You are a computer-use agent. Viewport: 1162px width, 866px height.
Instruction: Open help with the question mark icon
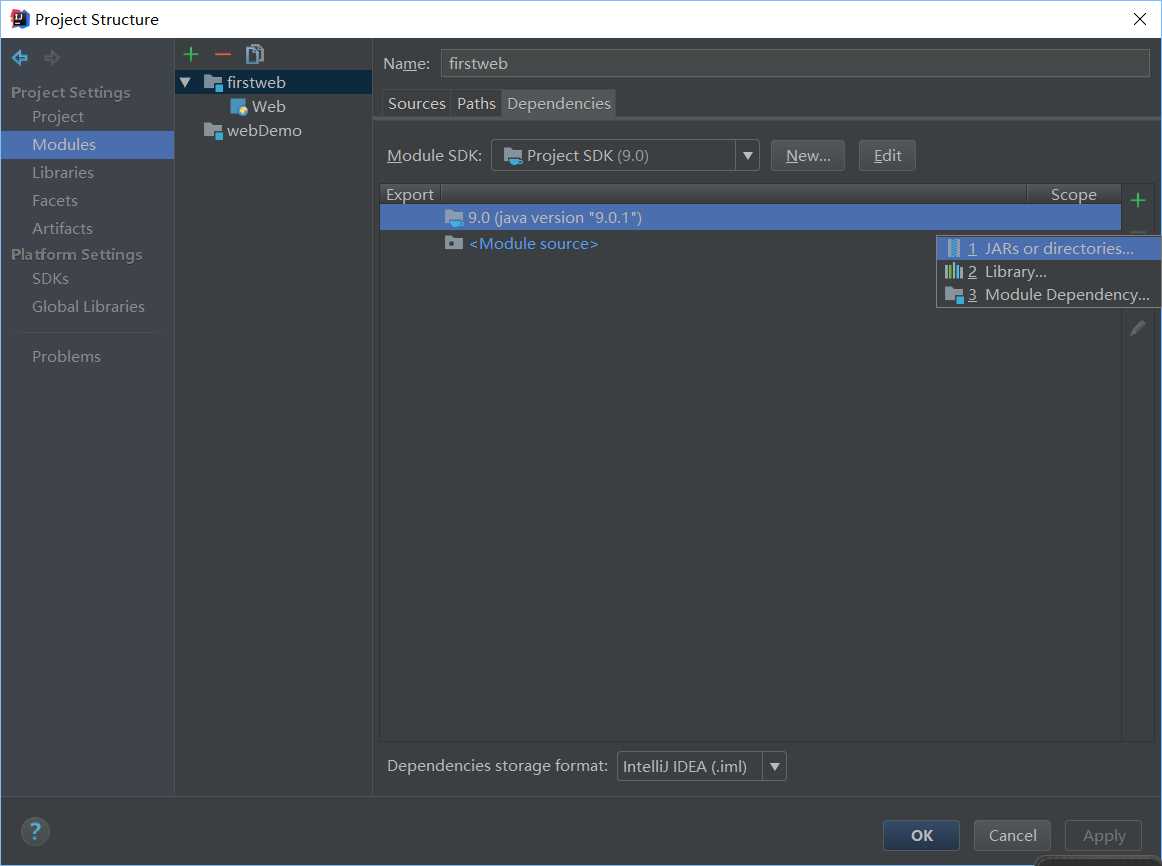[x=35, y=831]
